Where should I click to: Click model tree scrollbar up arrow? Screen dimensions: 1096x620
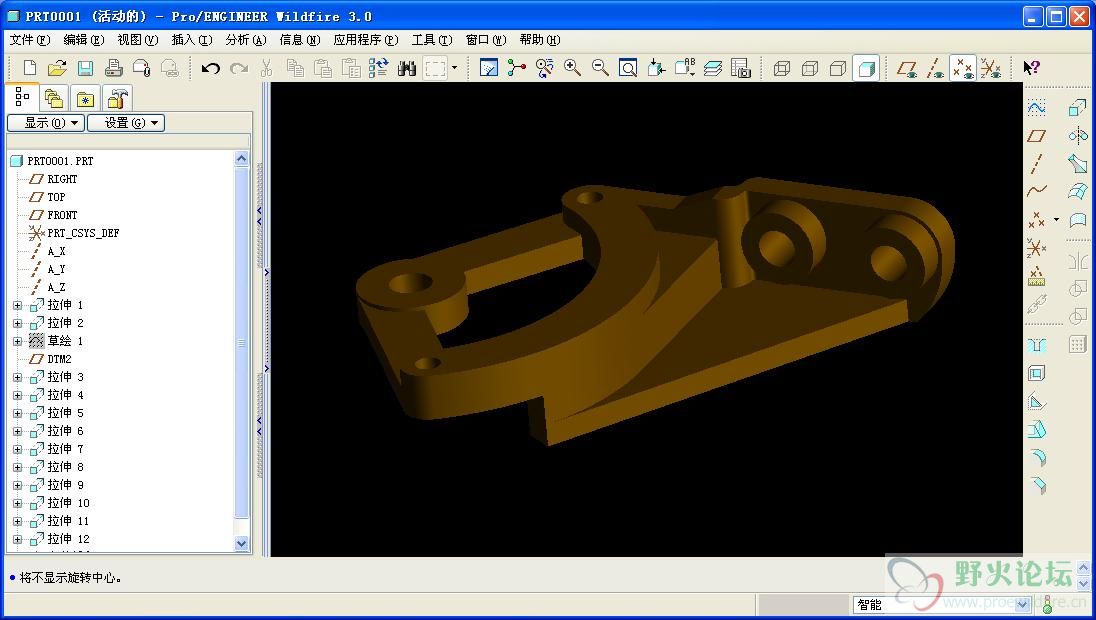point(242,159)
